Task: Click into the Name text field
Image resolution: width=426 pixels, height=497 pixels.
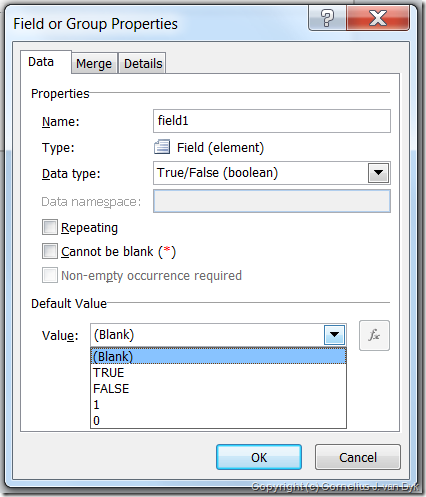Action: 272,121
